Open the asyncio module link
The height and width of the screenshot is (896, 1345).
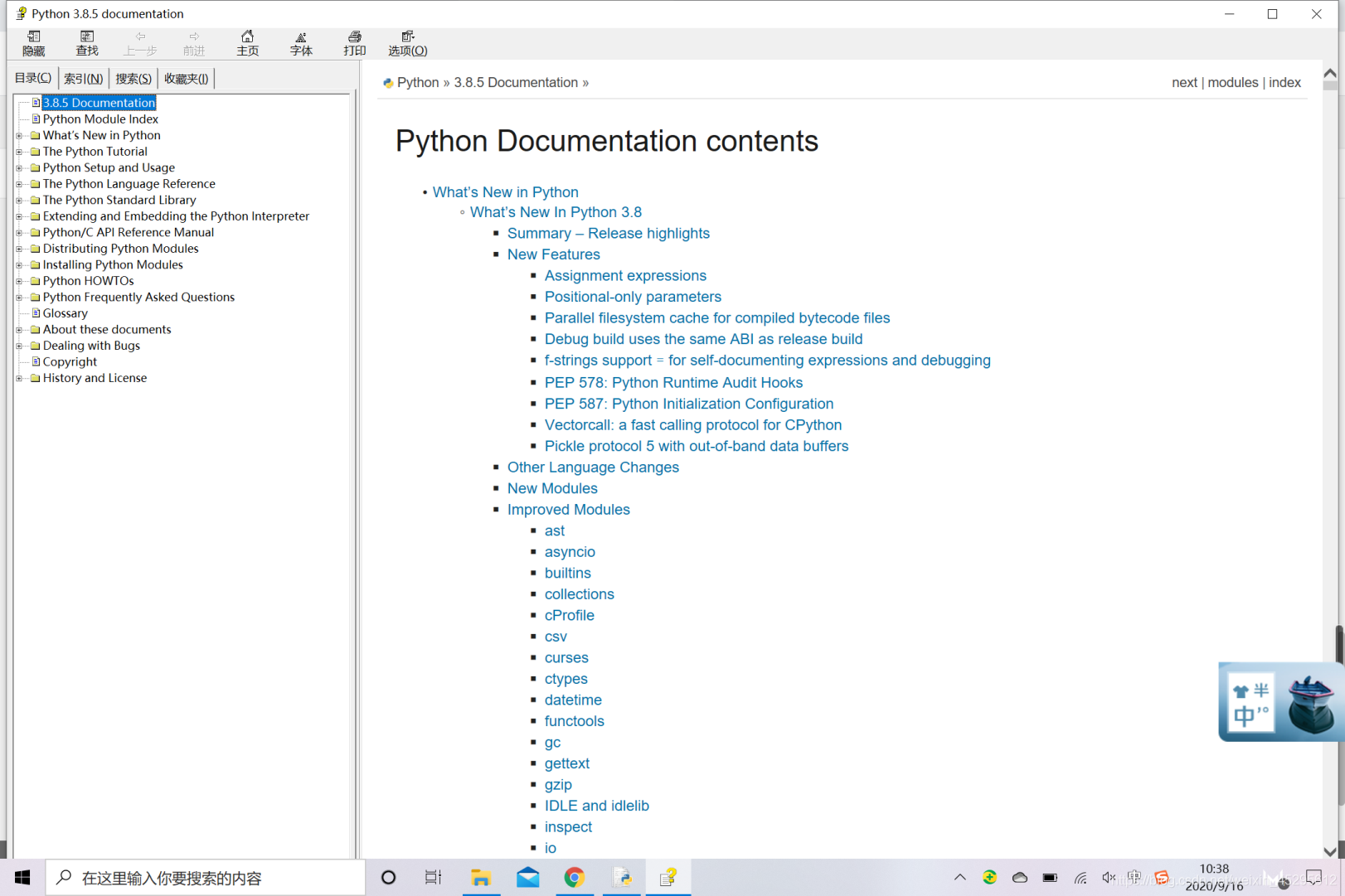(570, 552)
